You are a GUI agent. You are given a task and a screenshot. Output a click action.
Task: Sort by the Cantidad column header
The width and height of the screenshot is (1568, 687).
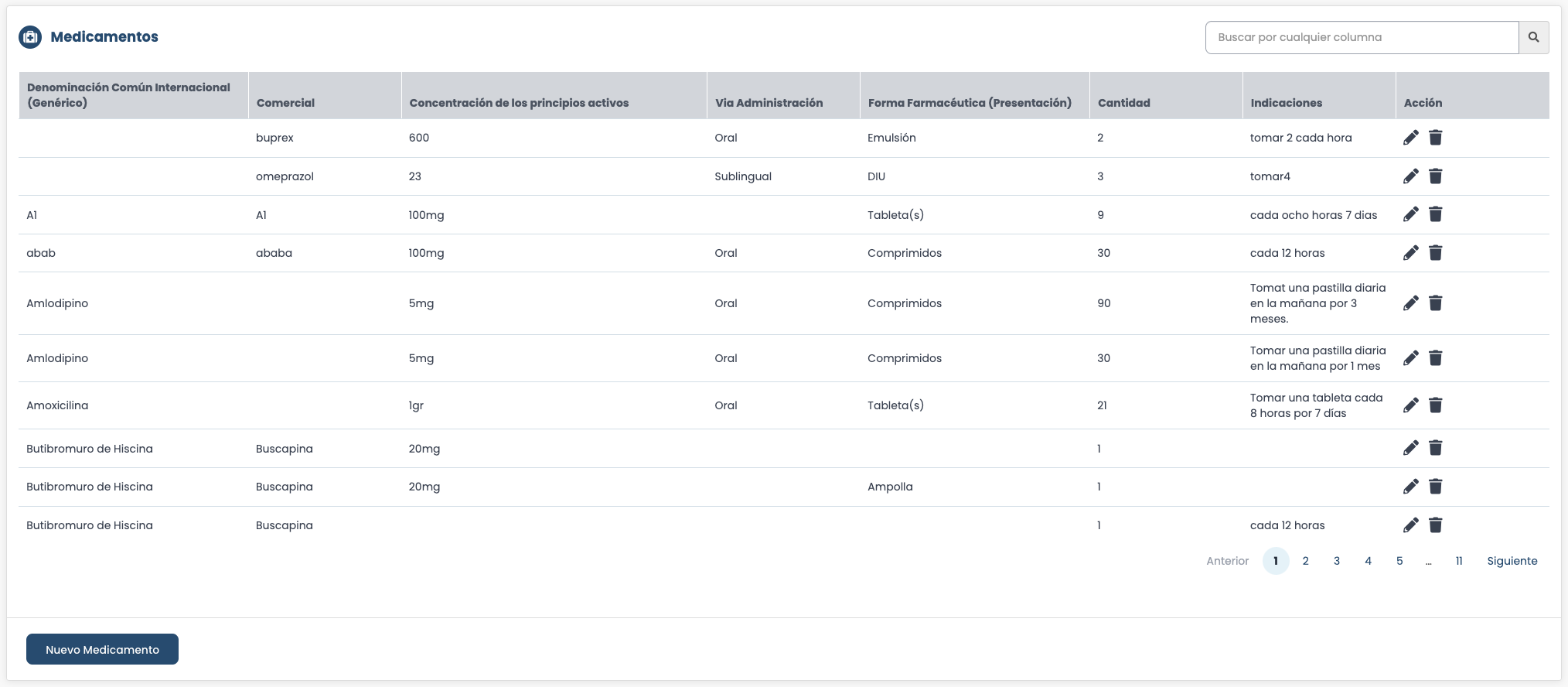tap(1166, 95)
